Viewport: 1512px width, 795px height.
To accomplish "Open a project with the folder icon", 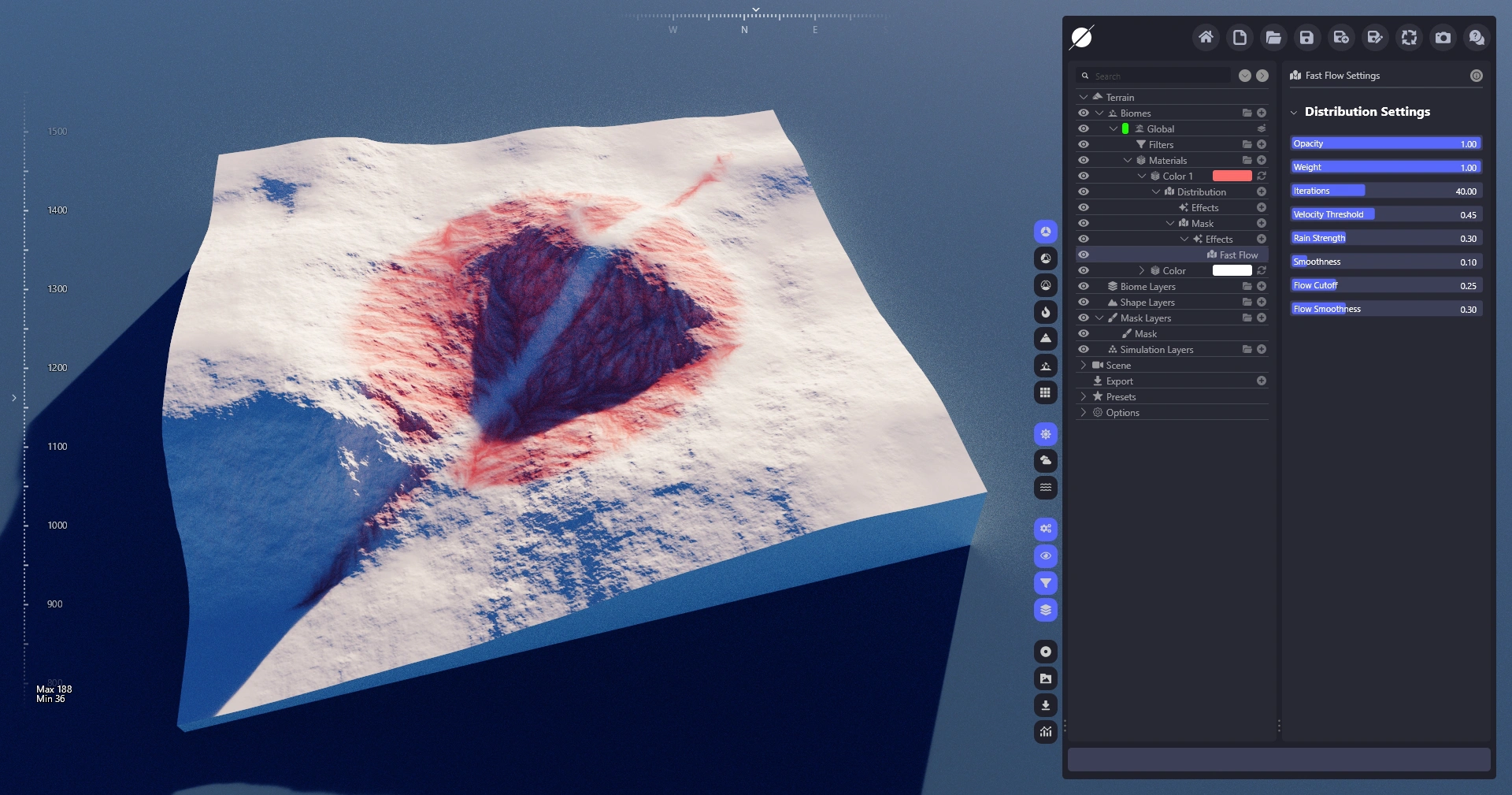I will pos(1273,37).
